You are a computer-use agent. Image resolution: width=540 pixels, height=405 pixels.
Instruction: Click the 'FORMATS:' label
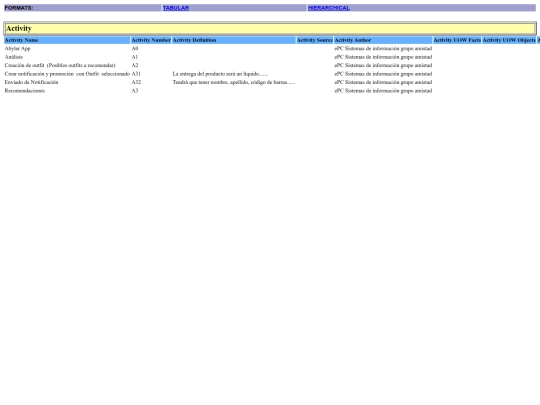click(x=19, y=8)
